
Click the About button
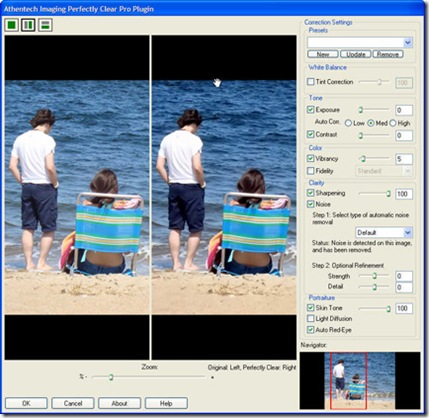coord(119,404)
